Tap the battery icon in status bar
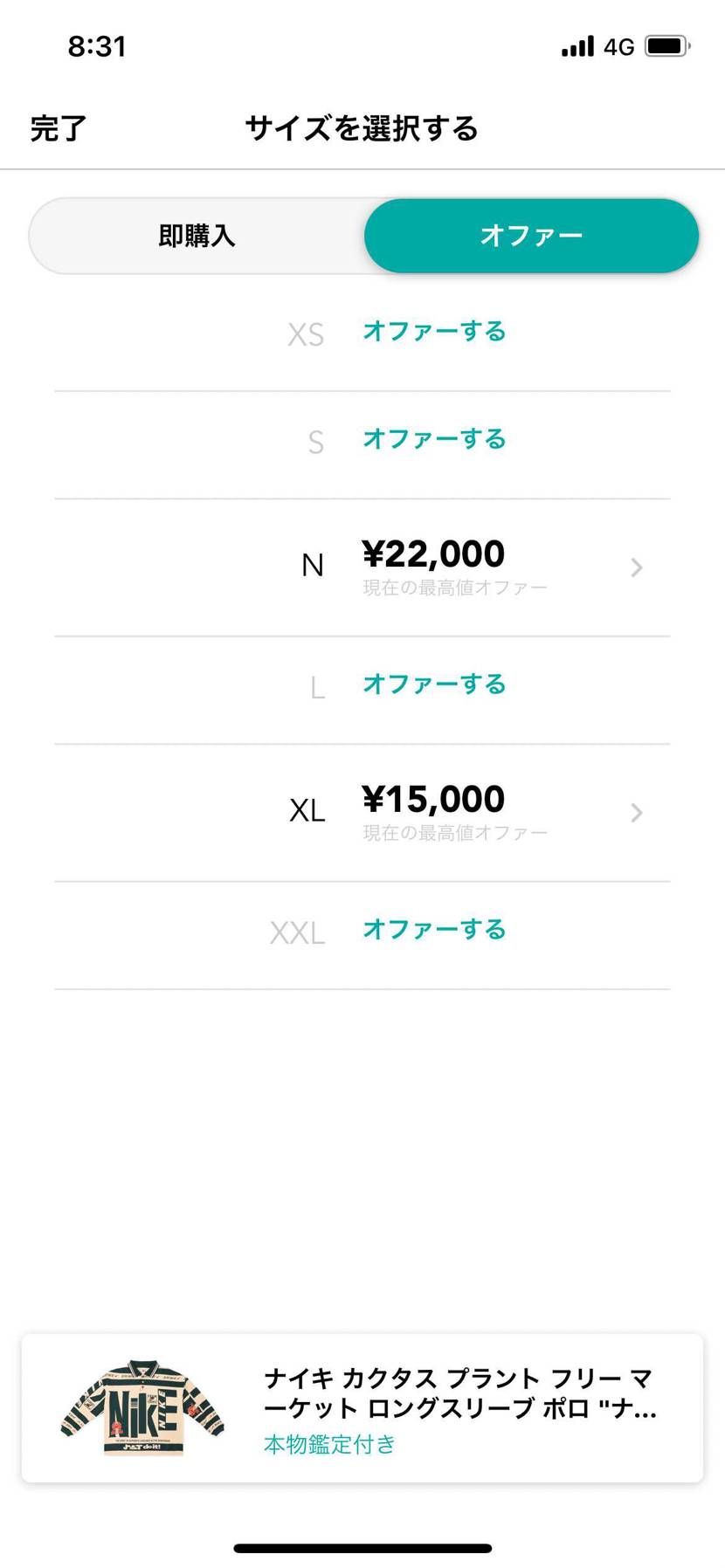Viewport: 725px width, 1568px height. (x=667, y=46)
